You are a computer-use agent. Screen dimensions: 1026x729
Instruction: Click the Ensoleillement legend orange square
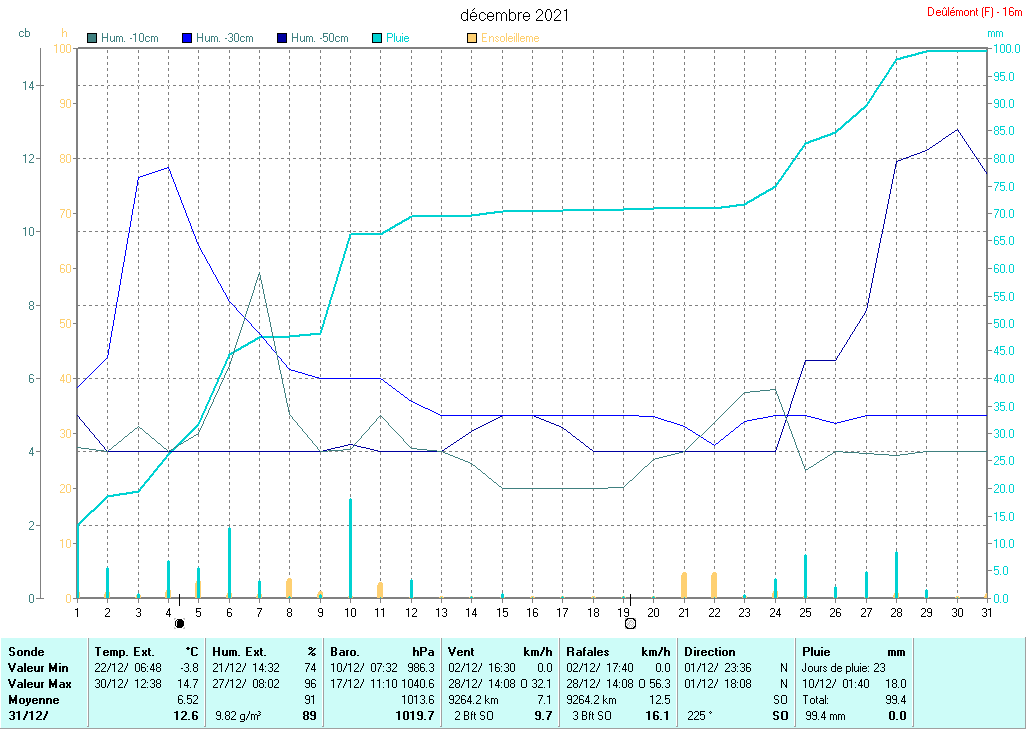[x=472, y=38]
